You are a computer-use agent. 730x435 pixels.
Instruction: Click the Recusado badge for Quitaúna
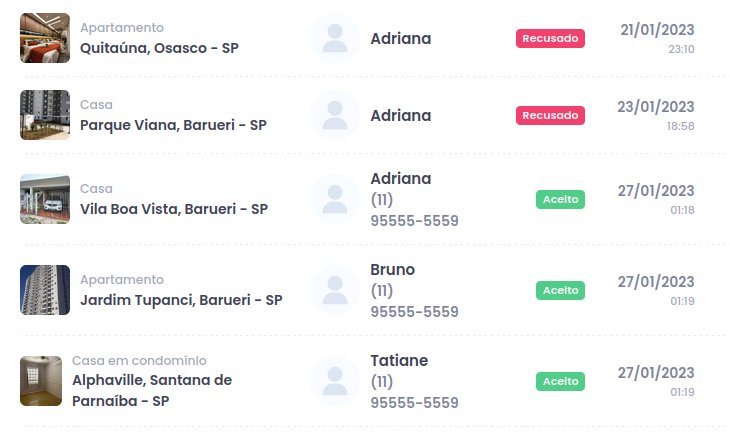tap(550, 39)
